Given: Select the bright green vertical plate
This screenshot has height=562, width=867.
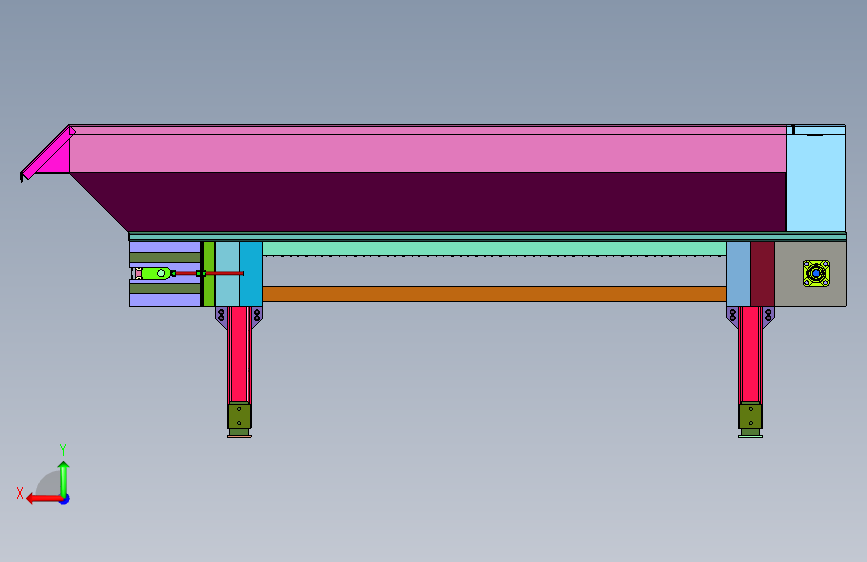Looking at the screenshot, I should coord(208,274).
